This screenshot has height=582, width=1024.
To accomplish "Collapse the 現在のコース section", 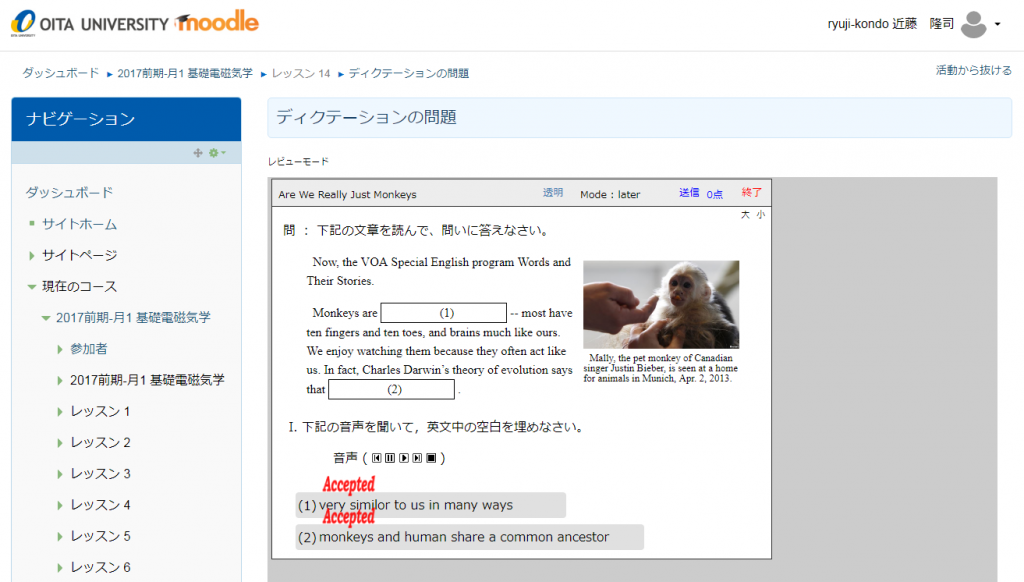I will (32, 287).
